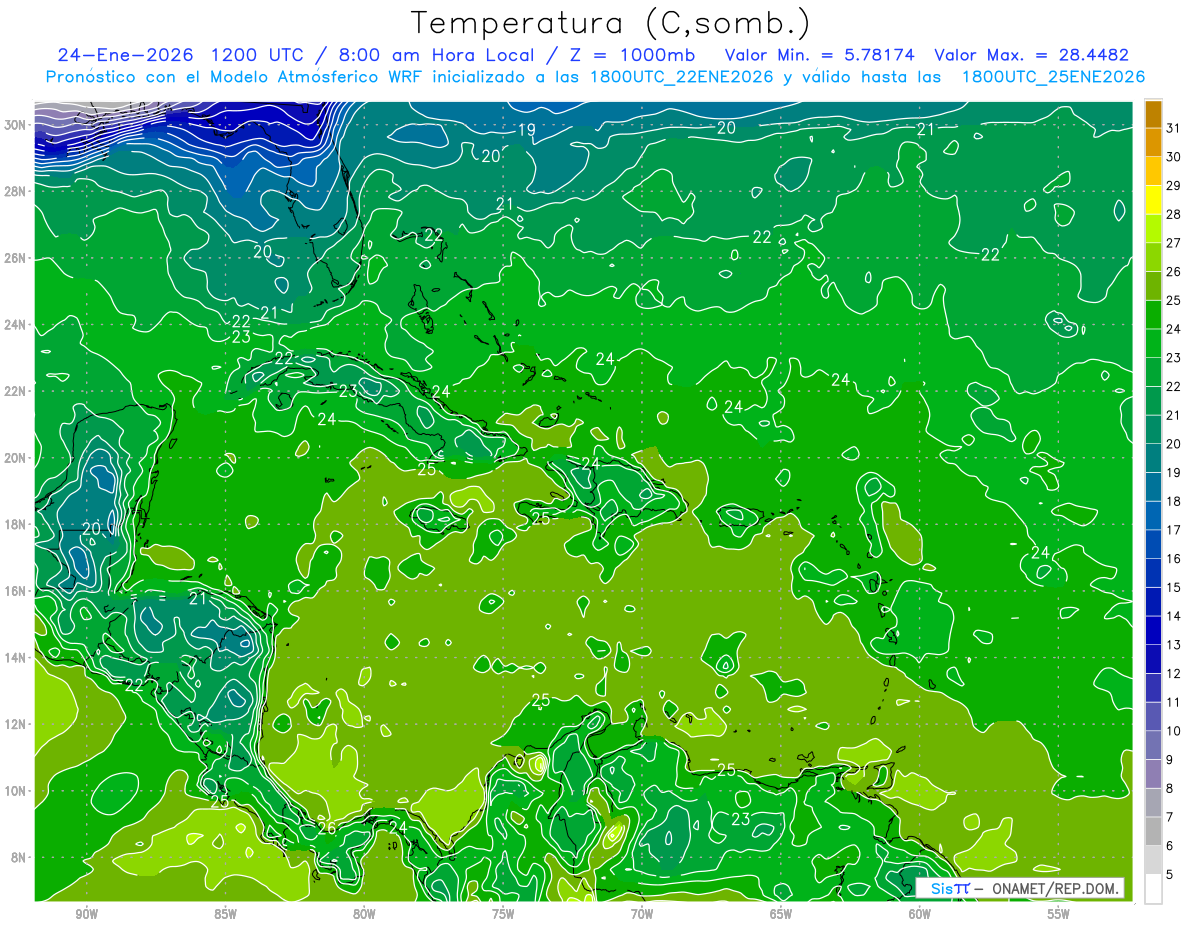Screen dimensions: 1200x927
Task: Click the title "Temperatura (C,somb.)"
Action: click(610, 24)
